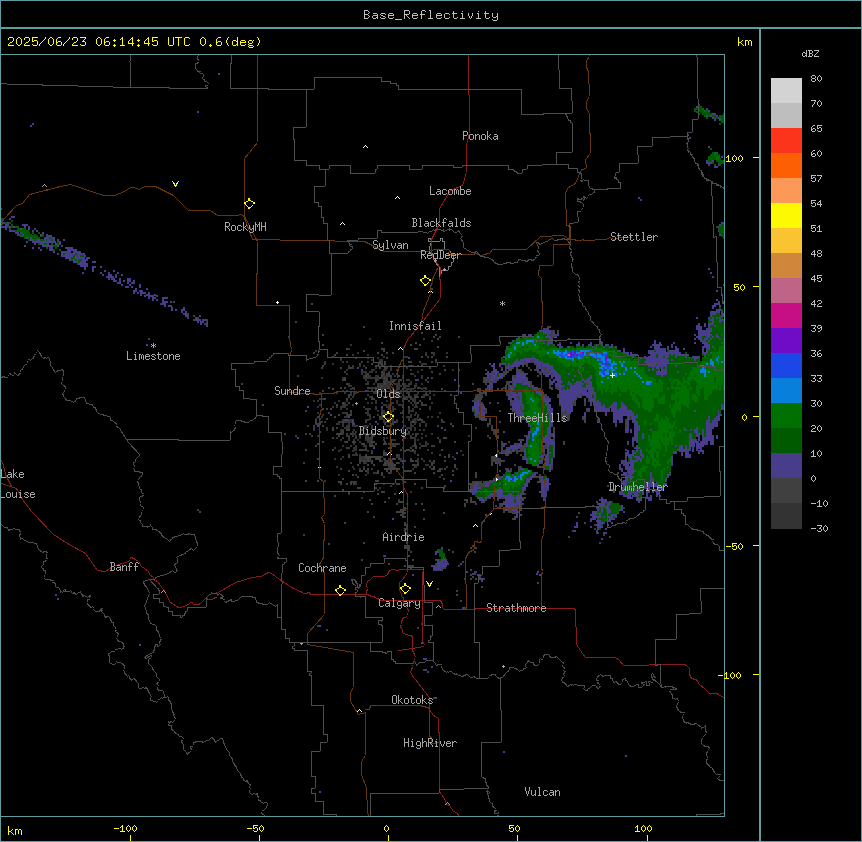
Task: Pick the bright yellow 54-51 dBZ swatch
Action: tap(786, 215)
